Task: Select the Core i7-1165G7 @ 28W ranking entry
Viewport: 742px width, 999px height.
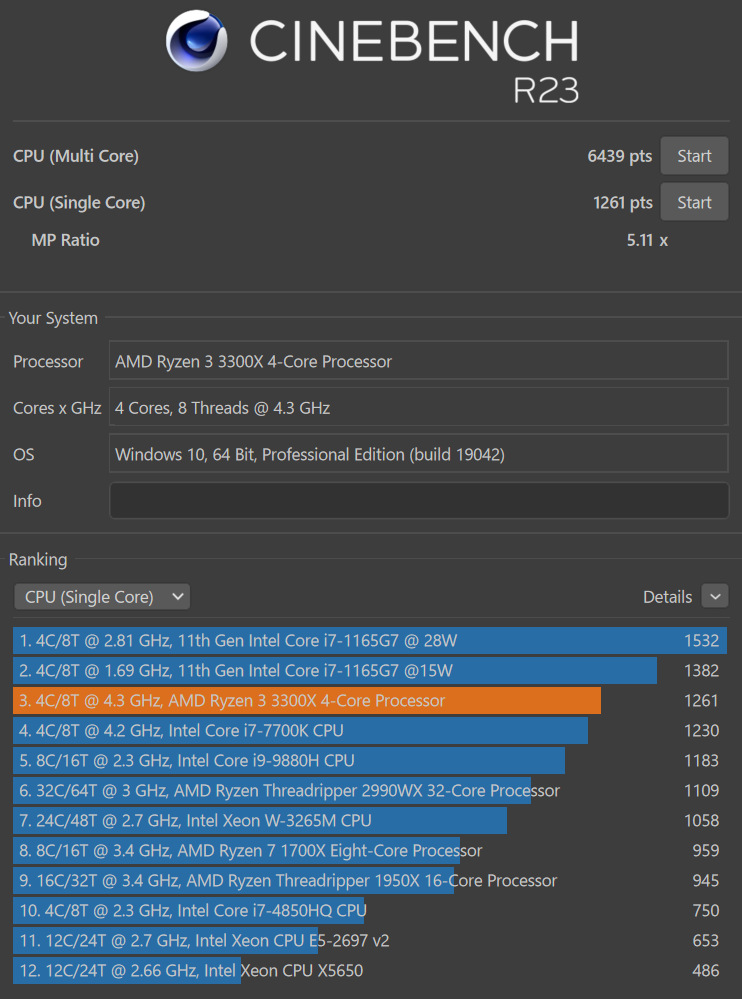Action: [369, 641]
